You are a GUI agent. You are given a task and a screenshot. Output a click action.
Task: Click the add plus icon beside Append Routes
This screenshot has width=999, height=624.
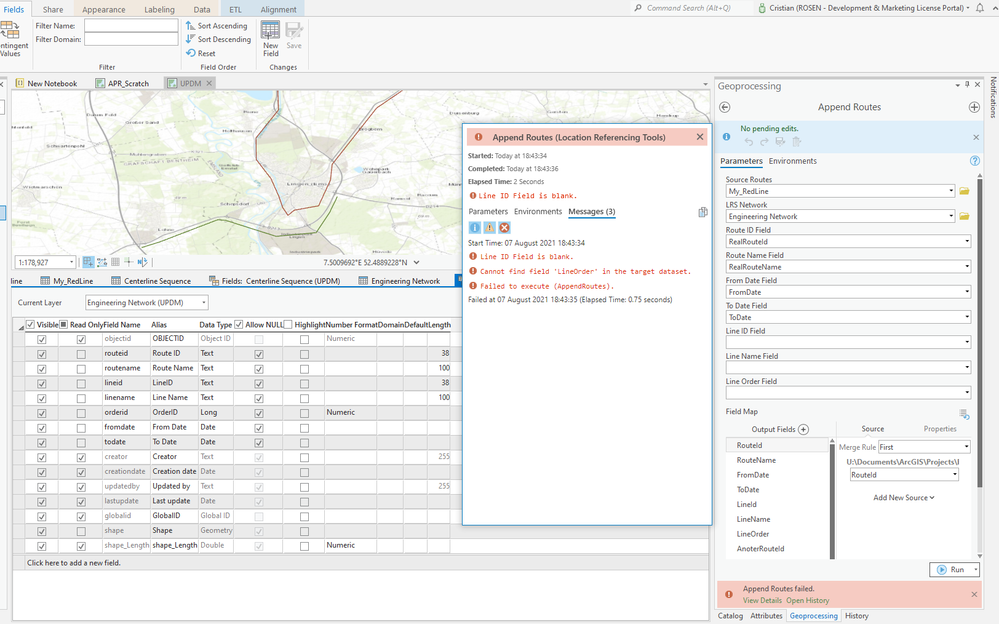click(974, 107)
